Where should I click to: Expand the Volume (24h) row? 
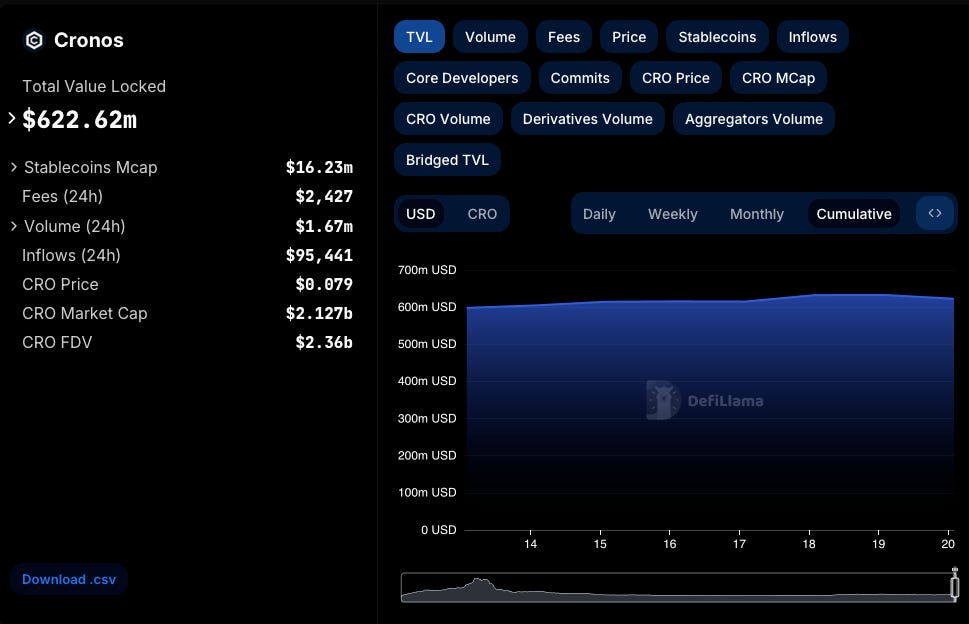coord(14,226)
